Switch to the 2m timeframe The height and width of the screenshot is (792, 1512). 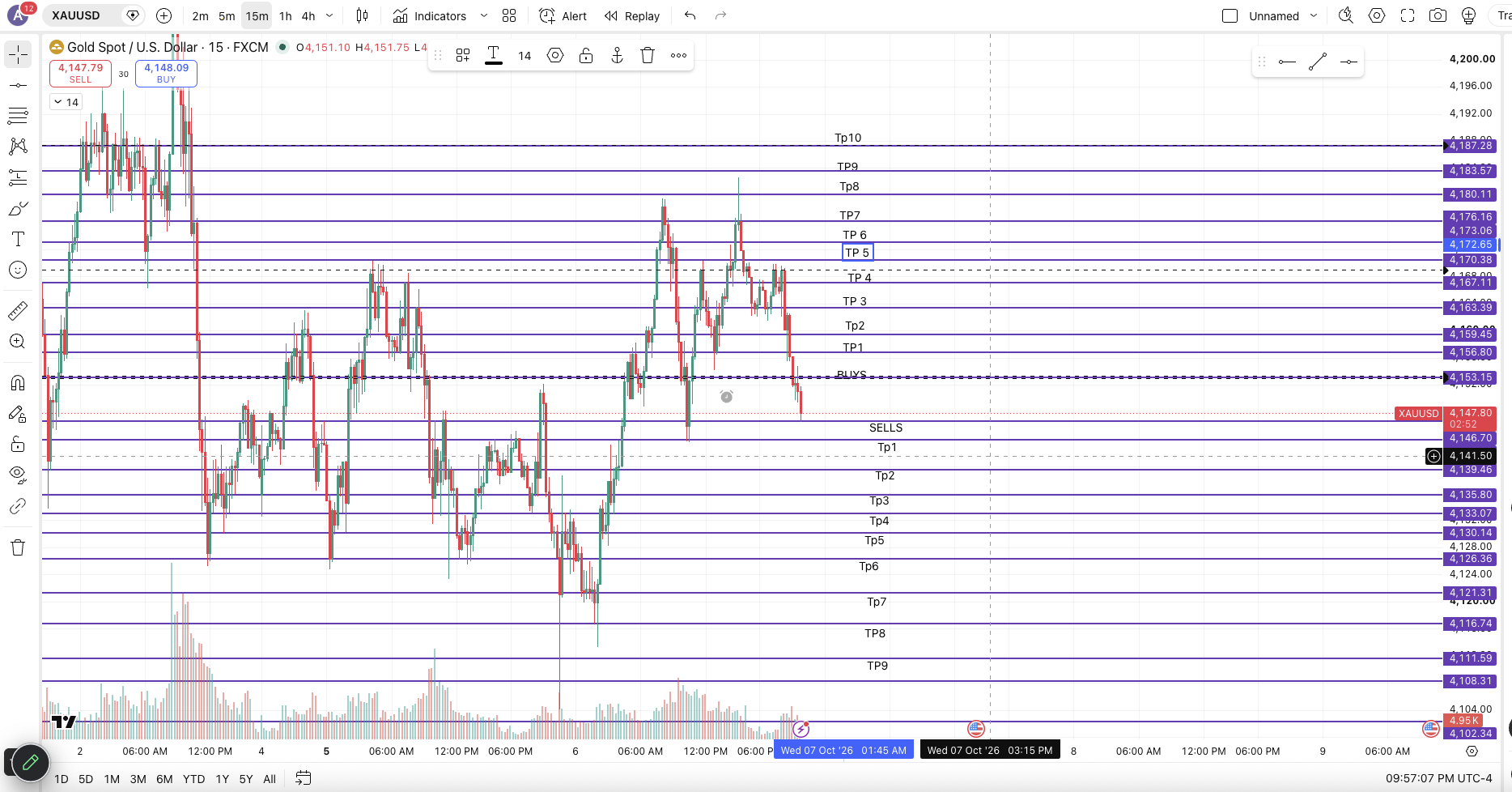click(200, 15)
